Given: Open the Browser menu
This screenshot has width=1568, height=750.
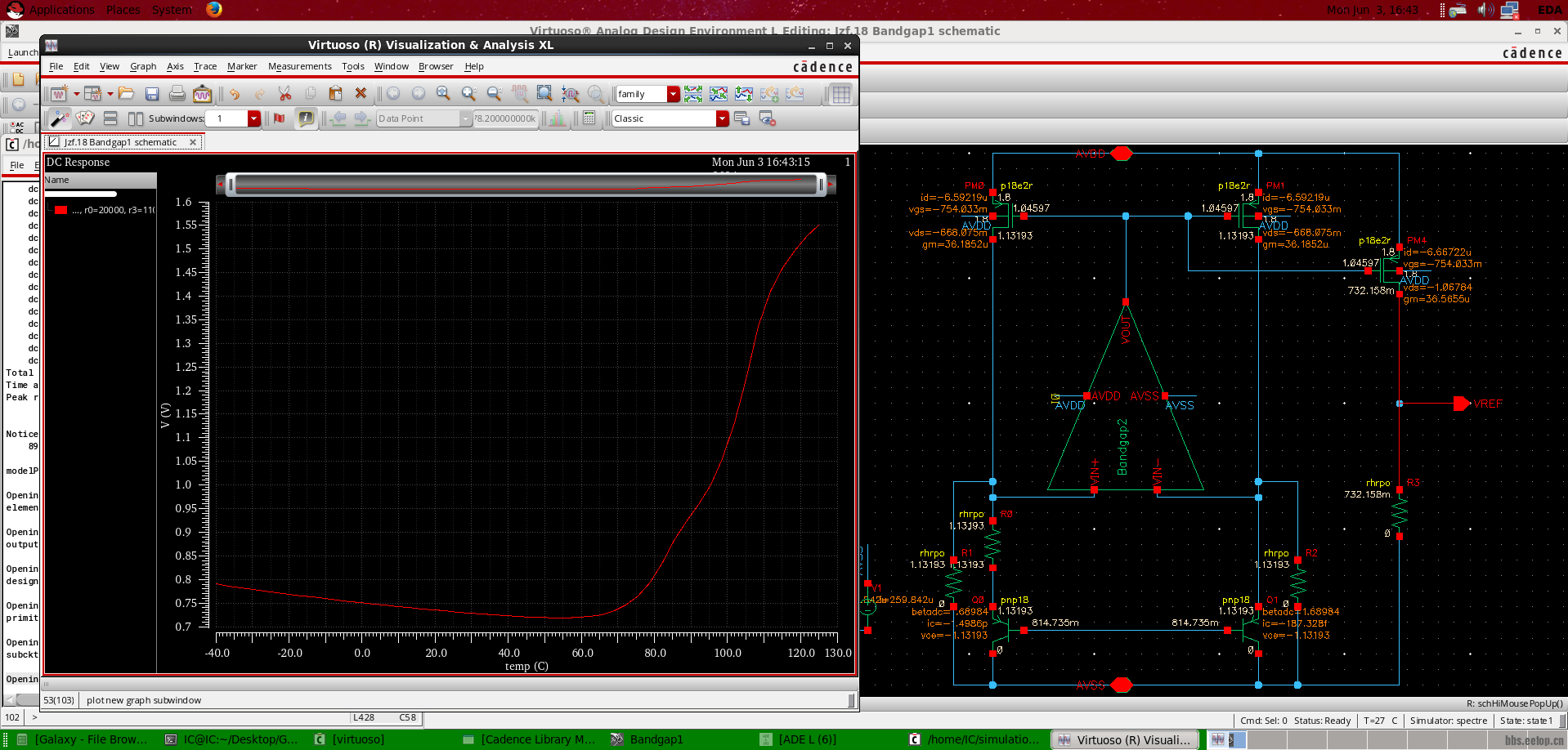Looking at the screenshot, I should 436,66.
